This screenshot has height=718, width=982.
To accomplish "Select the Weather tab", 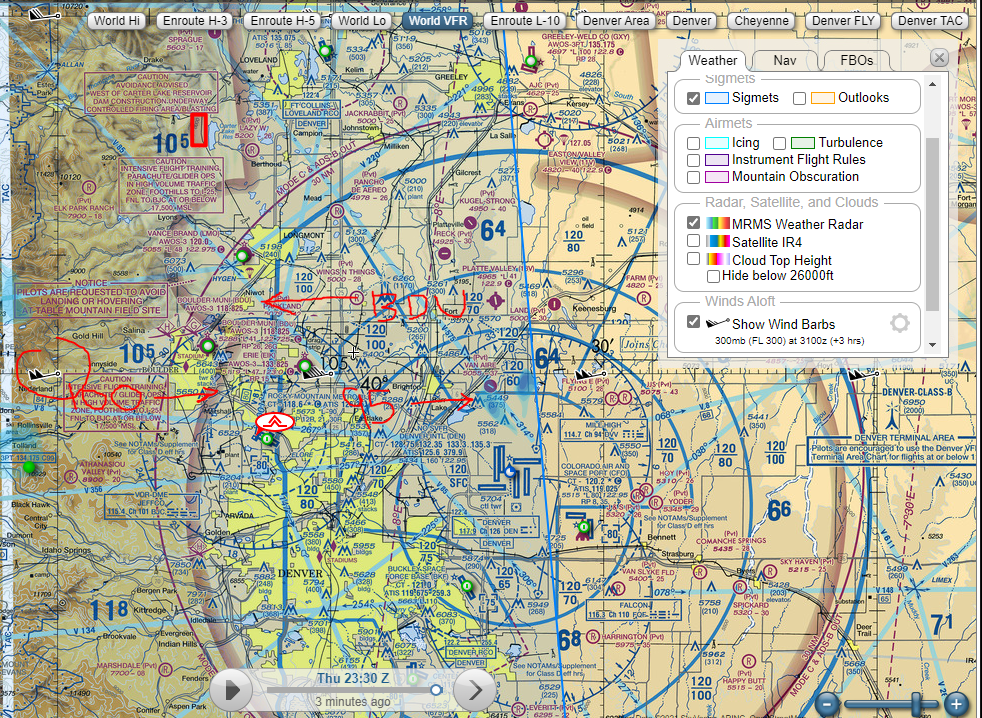I will (x=713, y=60).
